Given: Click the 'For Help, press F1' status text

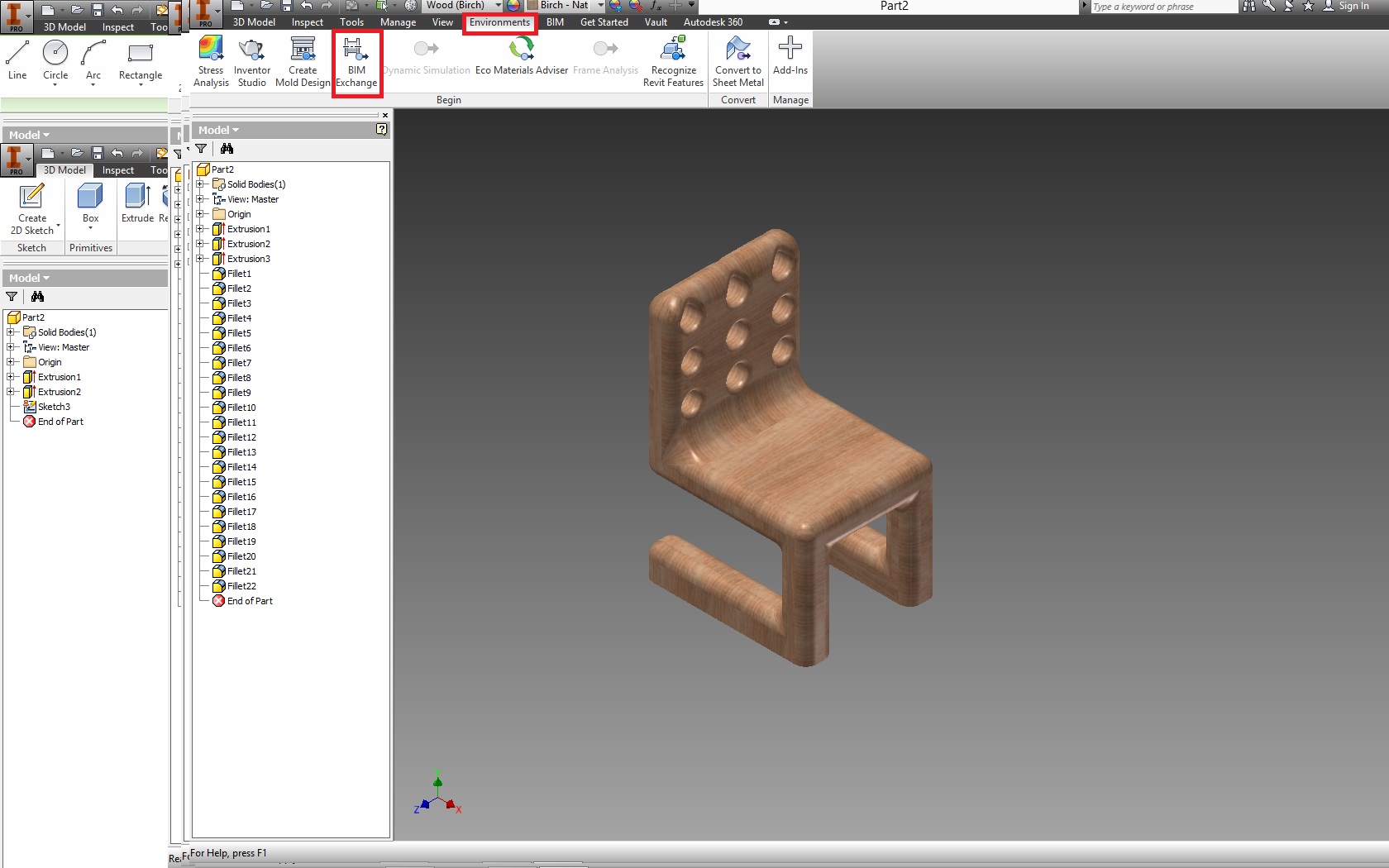Looking at the screenshot, I should tap(228, 853).
